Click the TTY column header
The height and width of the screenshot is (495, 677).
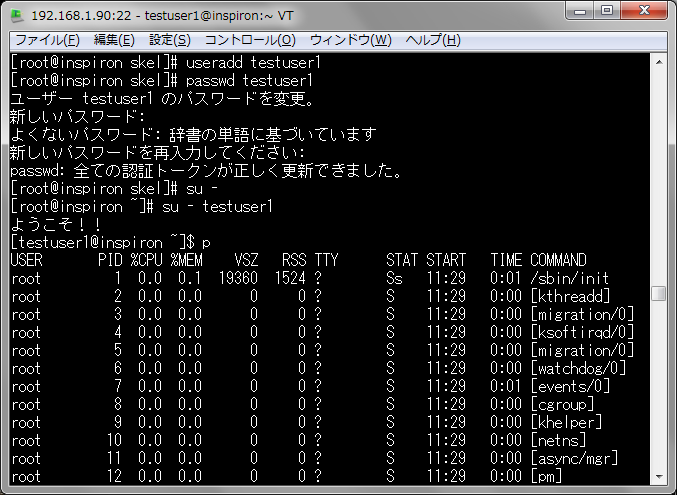[326, 260]
